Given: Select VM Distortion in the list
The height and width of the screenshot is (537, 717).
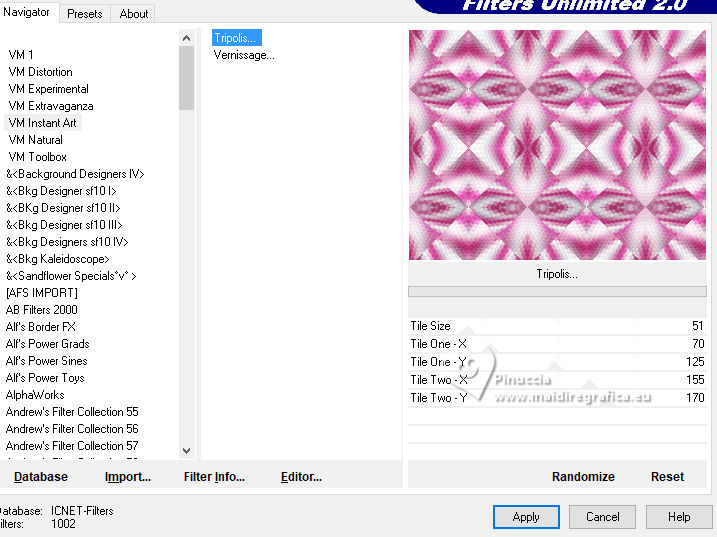Looking at the screenshot, I should pyautogui.click(x=40, y=72).
